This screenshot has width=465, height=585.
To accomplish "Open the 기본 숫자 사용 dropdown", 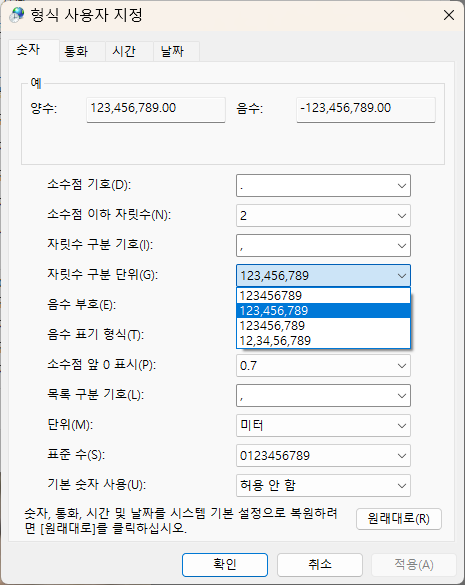I will pyautogui.click(x=323, y=486).
